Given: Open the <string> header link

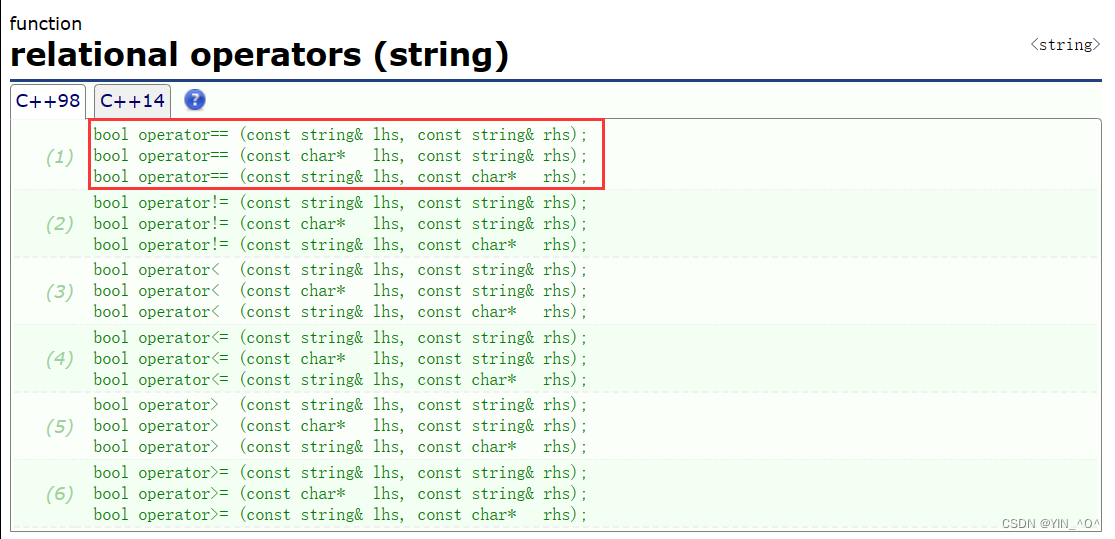Looking at the screenshot, I should (x=1065, y=45).
